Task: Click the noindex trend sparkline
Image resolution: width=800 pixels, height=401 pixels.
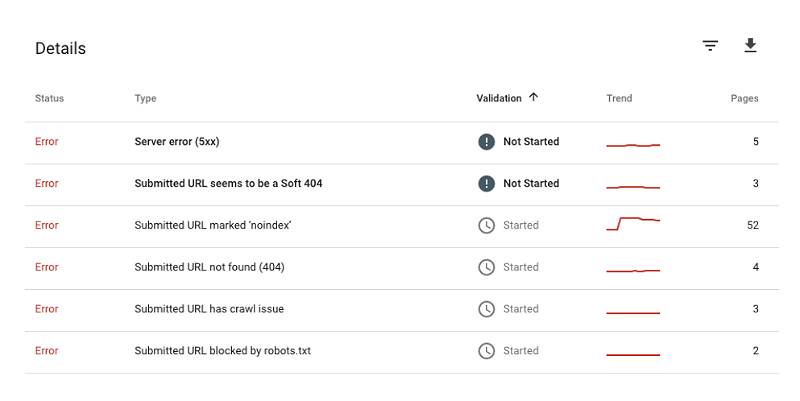Action: click(x=633, y=223)
